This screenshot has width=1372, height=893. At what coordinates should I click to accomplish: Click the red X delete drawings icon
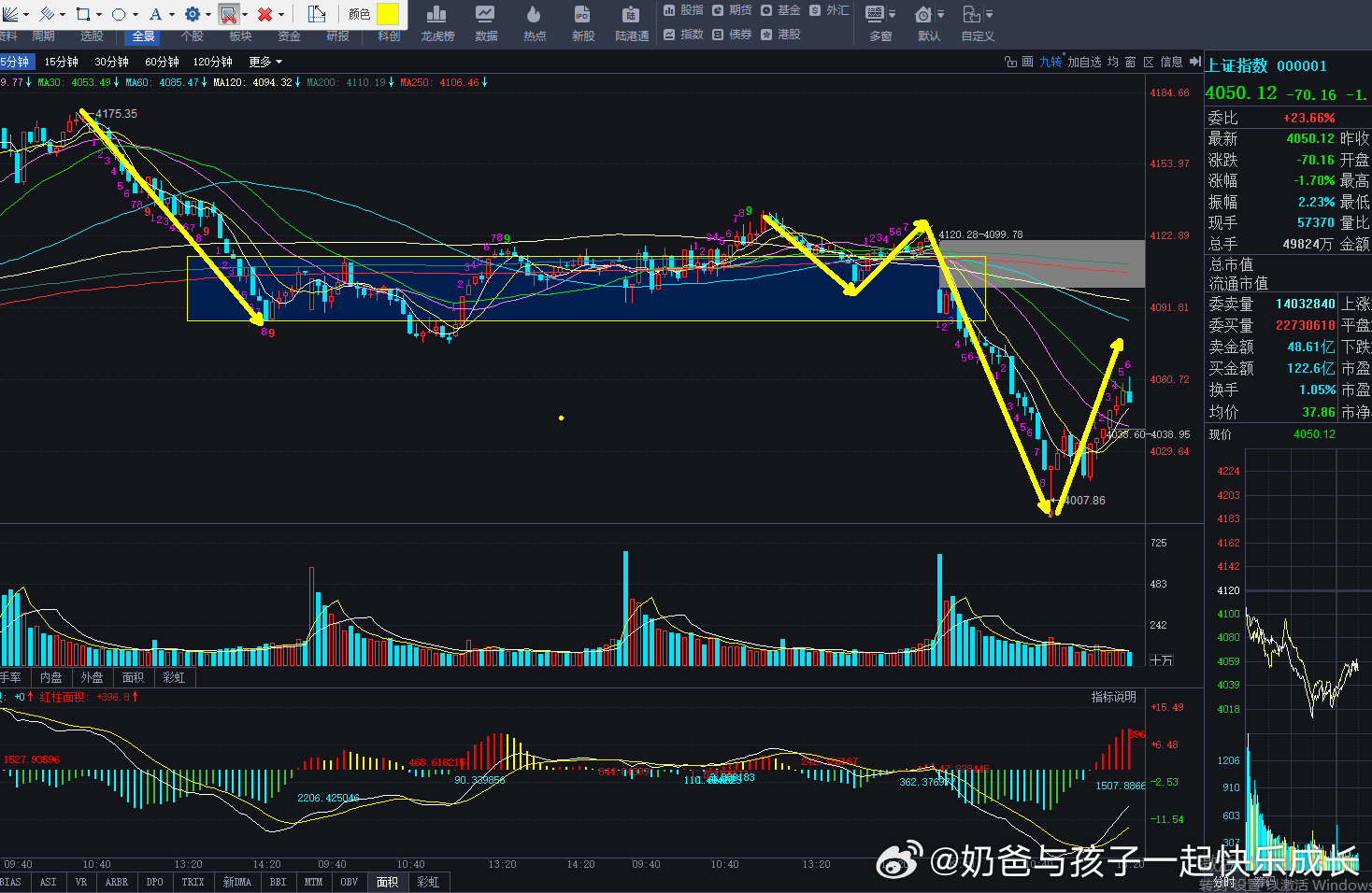tap(264, 14)
